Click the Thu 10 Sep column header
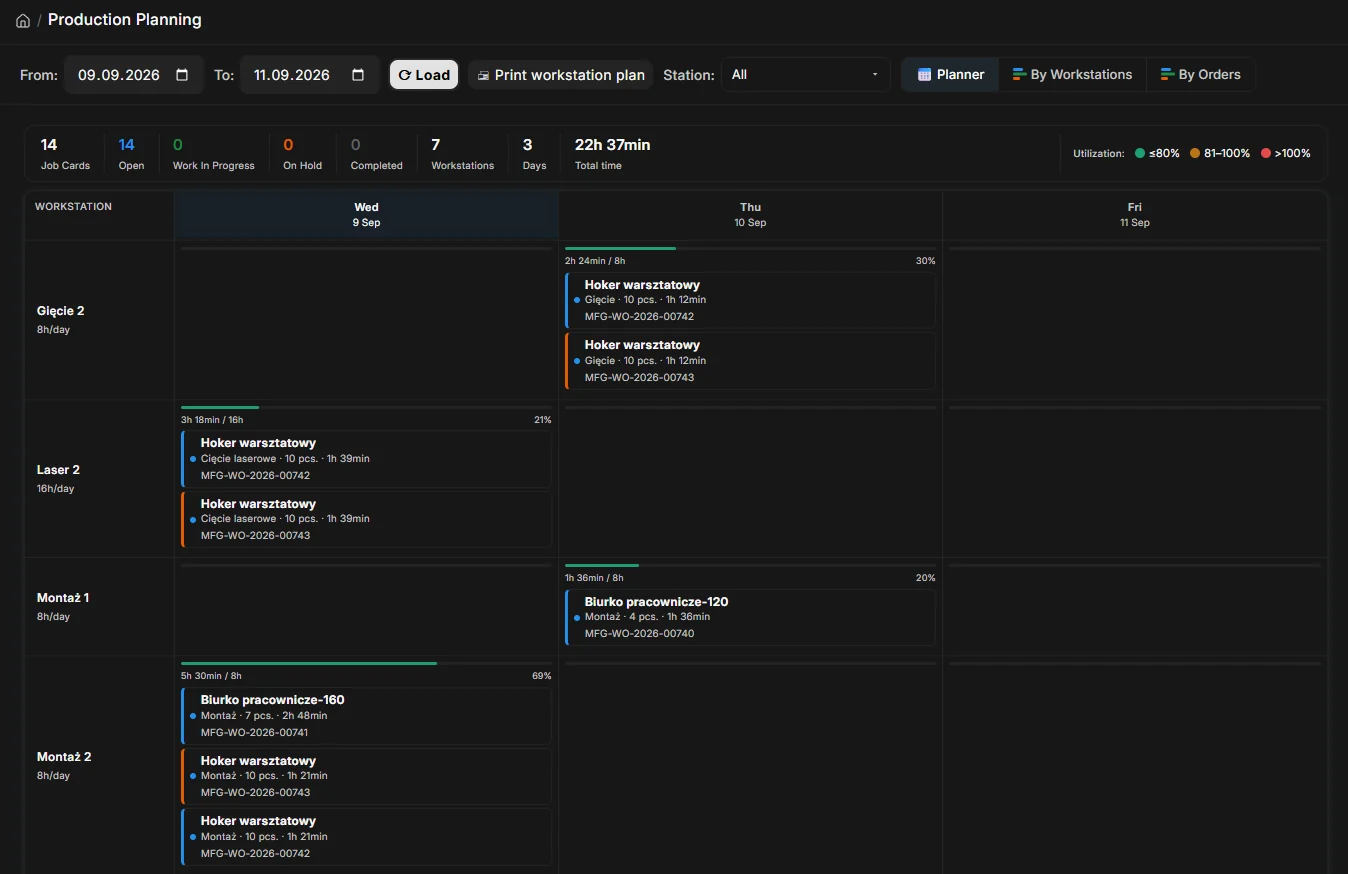Viewport: 1348px width, 874px height. (750, 215)
